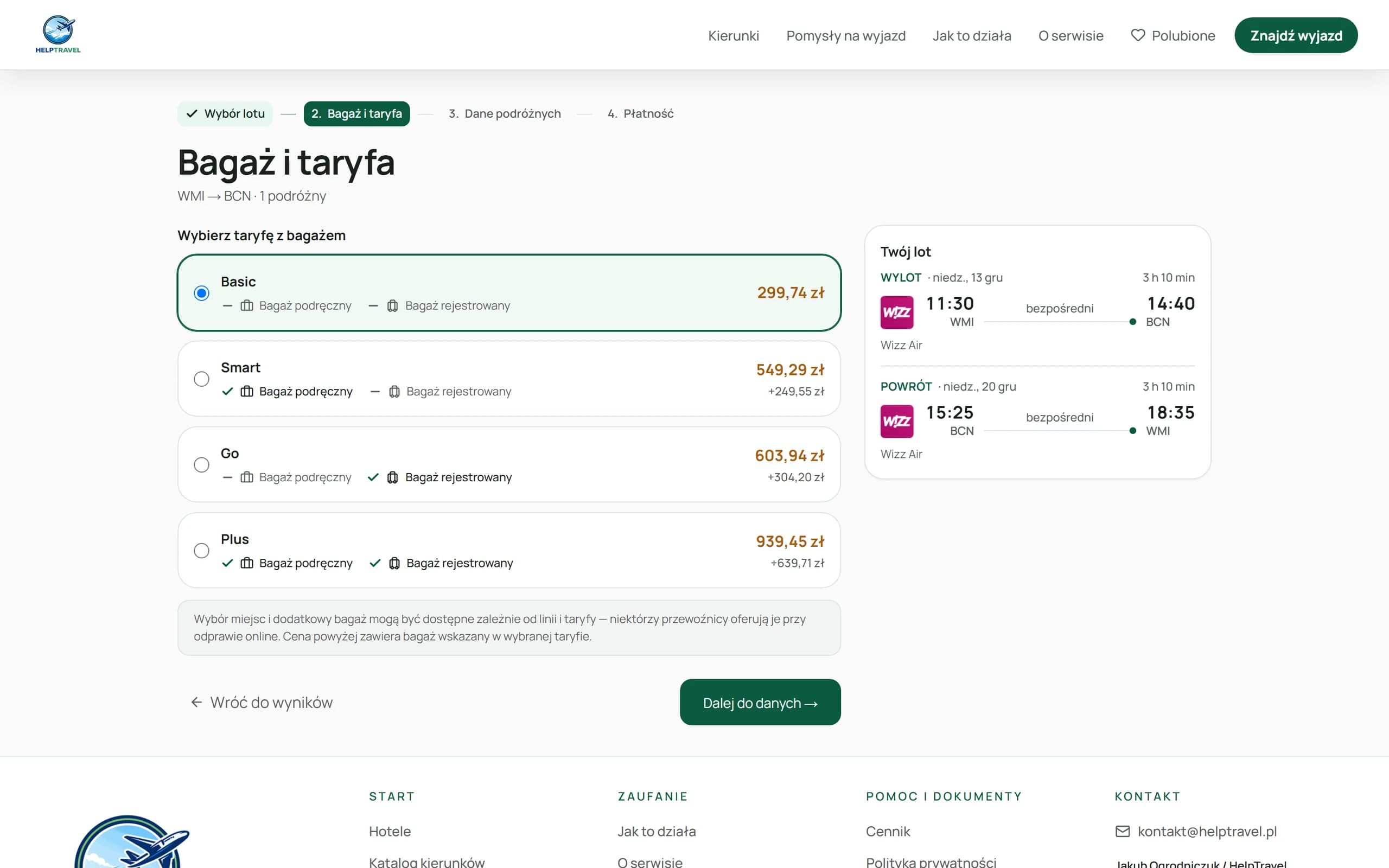Click the +639,71 zł surcharge text
Screen dimensions: 1389x868
click(x=797, y=563)
